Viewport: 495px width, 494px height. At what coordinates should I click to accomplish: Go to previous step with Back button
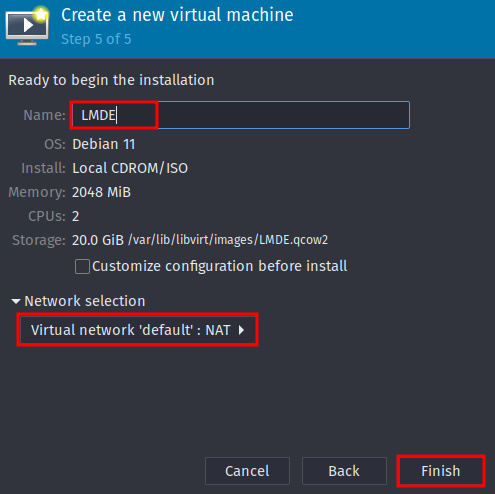coord(344,471)
